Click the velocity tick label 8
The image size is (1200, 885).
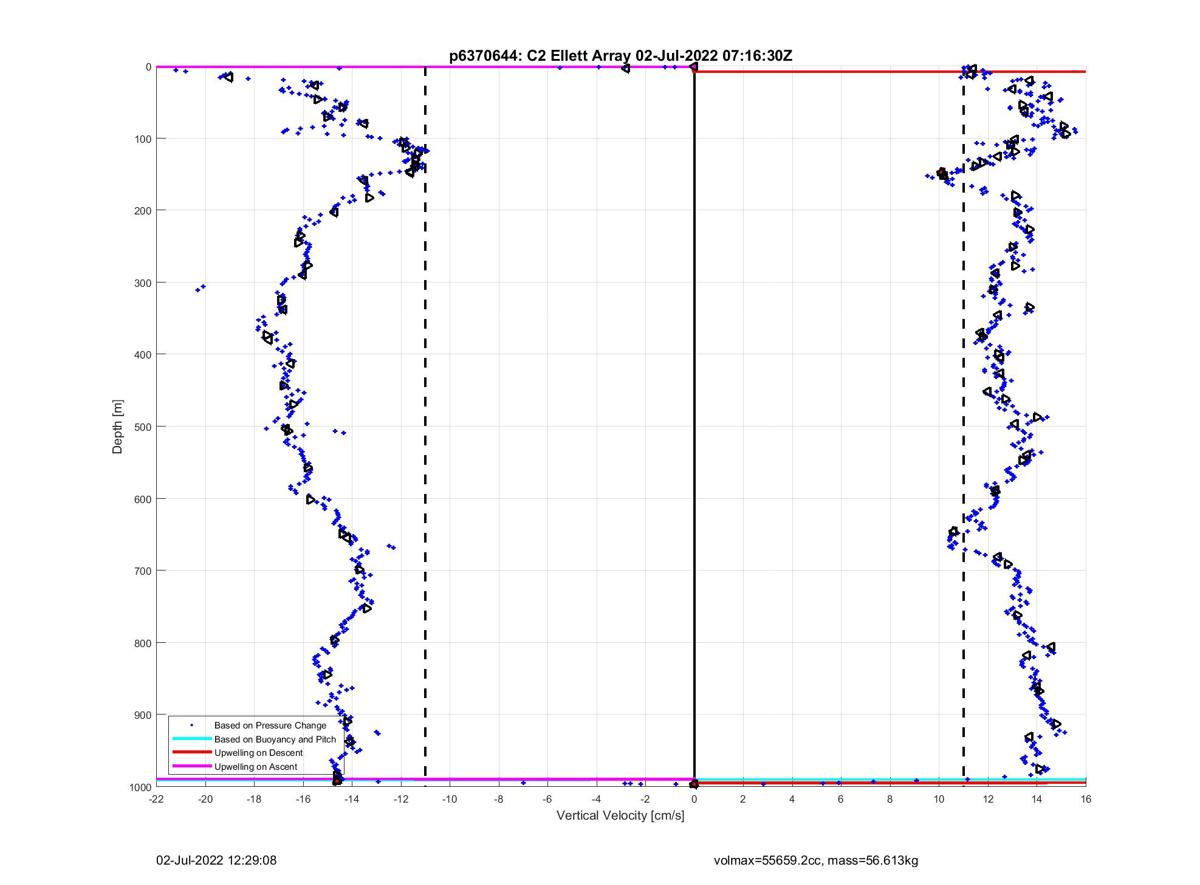(x=890, y=800)
